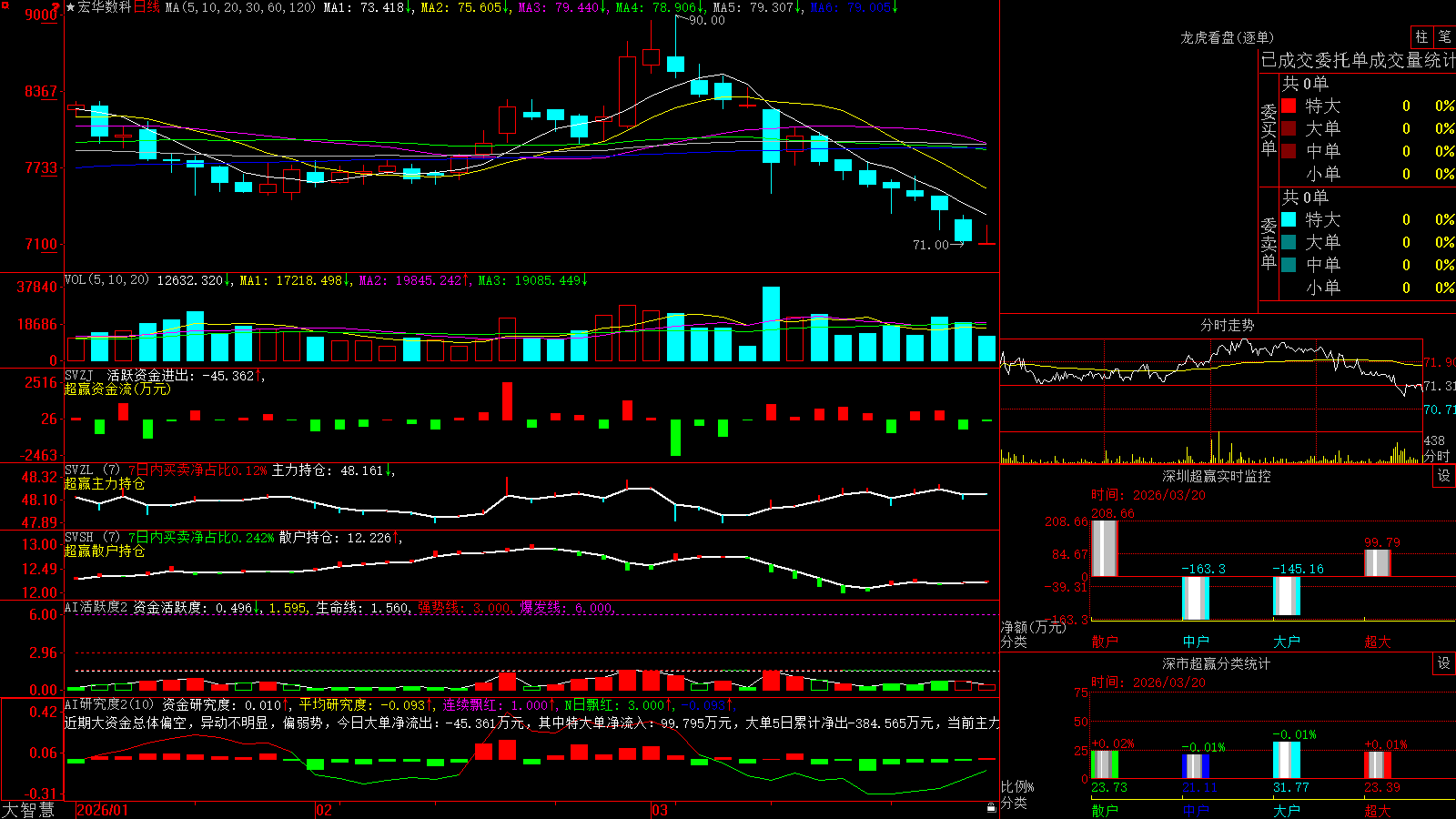Click the SVZL (7) indicator title

[92, 470]
